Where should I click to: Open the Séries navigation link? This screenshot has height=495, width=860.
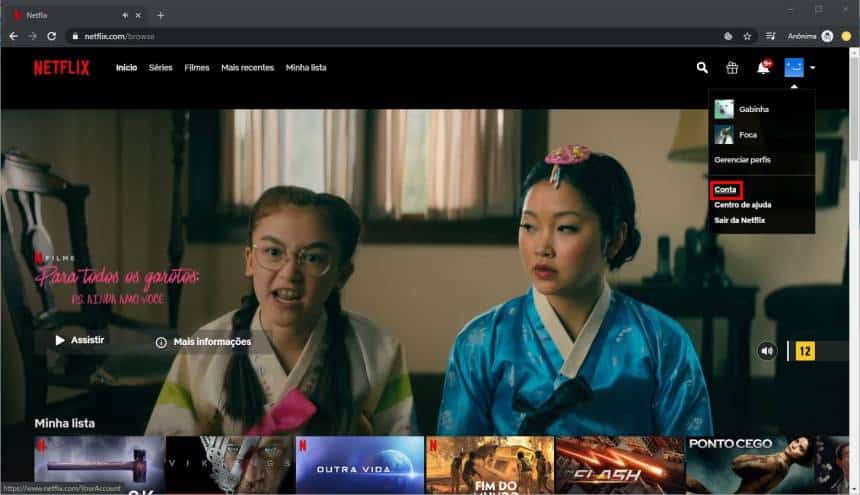click(161, 67)
